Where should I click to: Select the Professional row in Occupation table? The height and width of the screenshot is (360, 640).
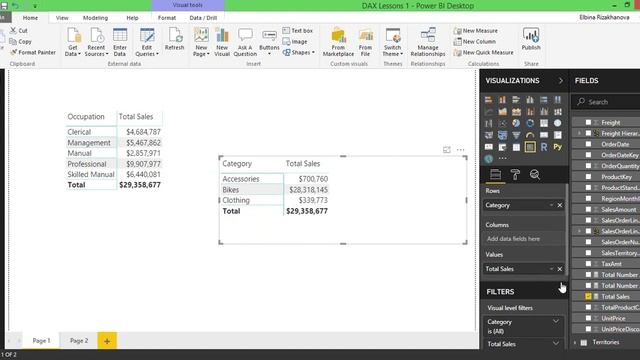point(114,164)
